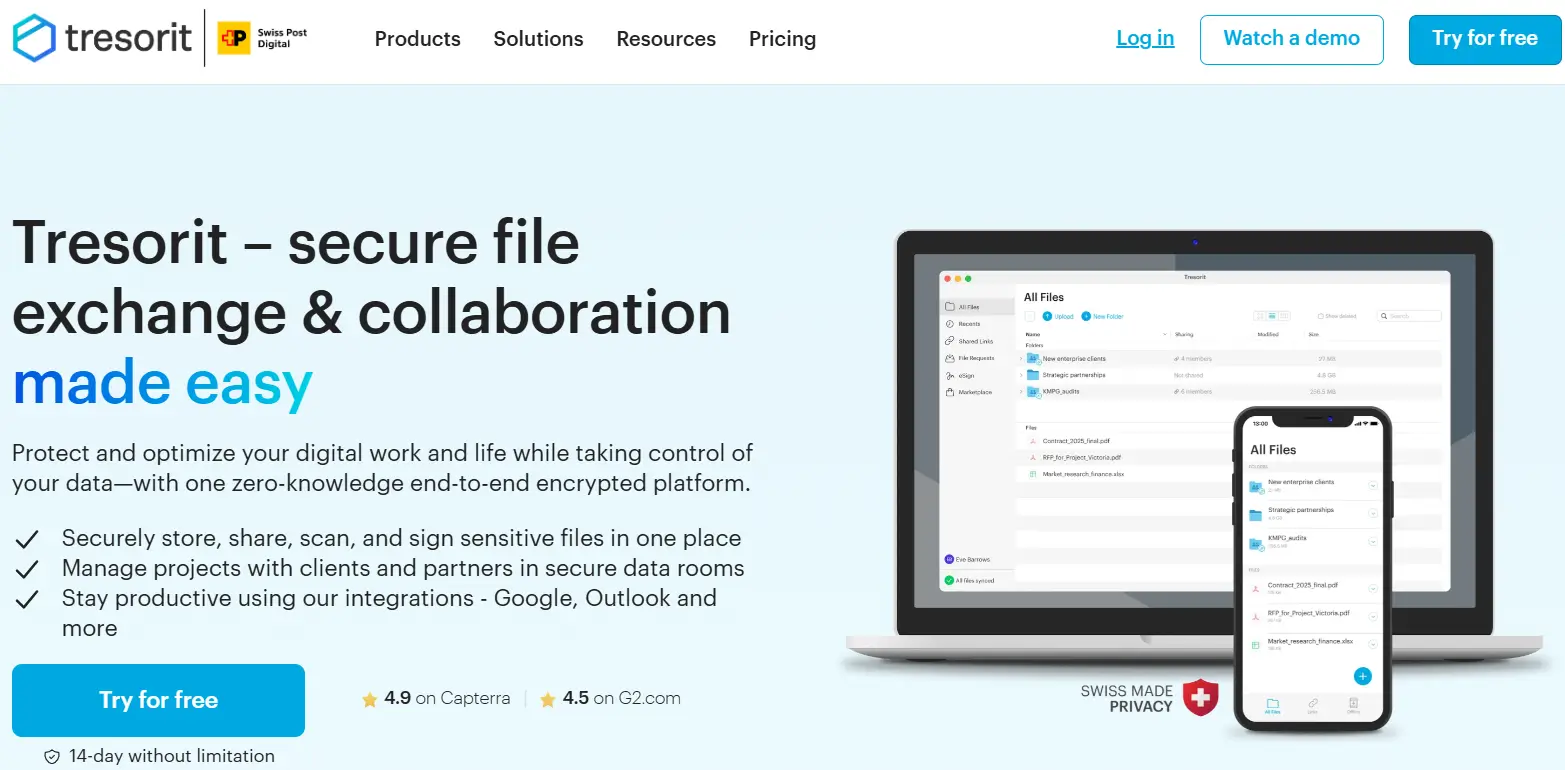Go to the Pricing page
Screen dimensions: 1565x770
click(782, 39)
